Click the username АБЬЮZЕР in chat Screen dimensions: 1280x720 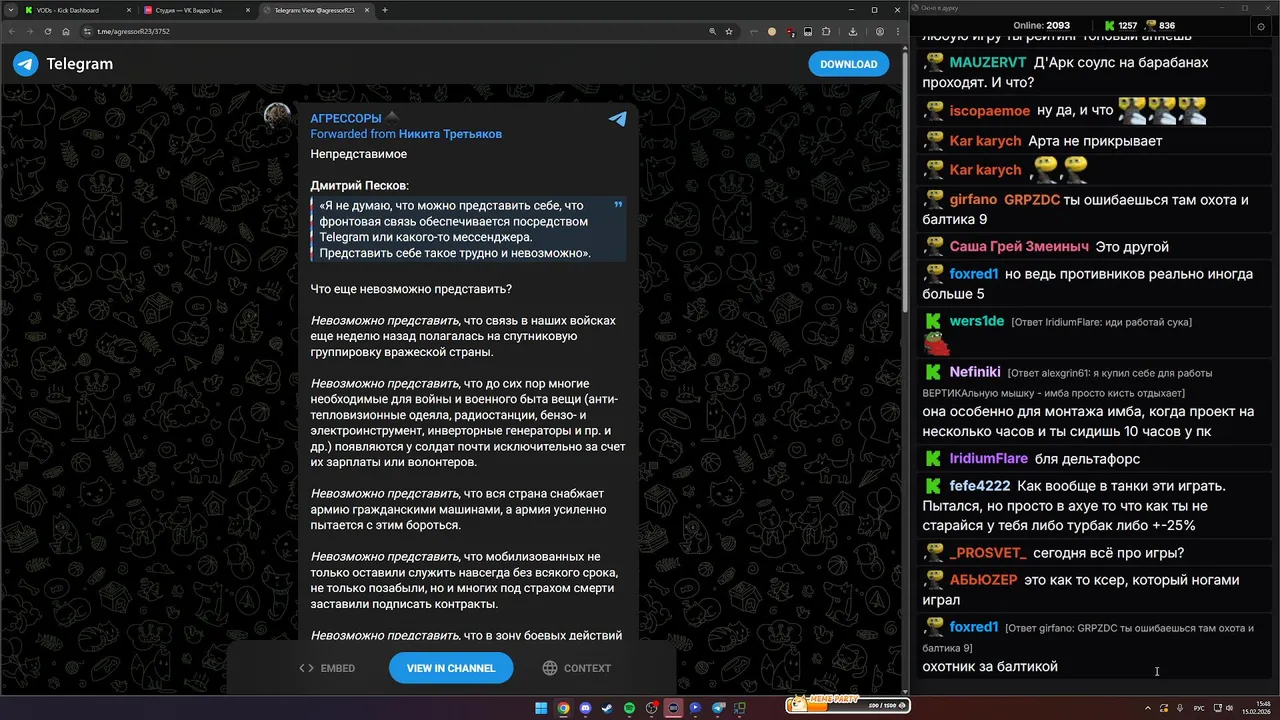pyautogui.click(x=984, y=579)
